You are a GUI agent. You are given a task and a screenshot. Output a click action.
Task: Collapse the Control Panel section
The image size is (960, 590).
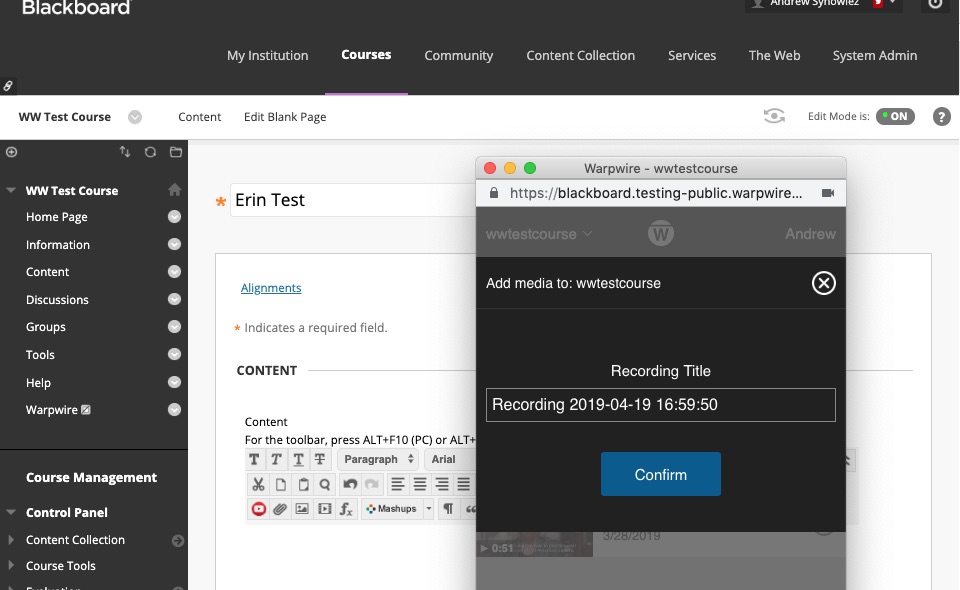[11, 512]
